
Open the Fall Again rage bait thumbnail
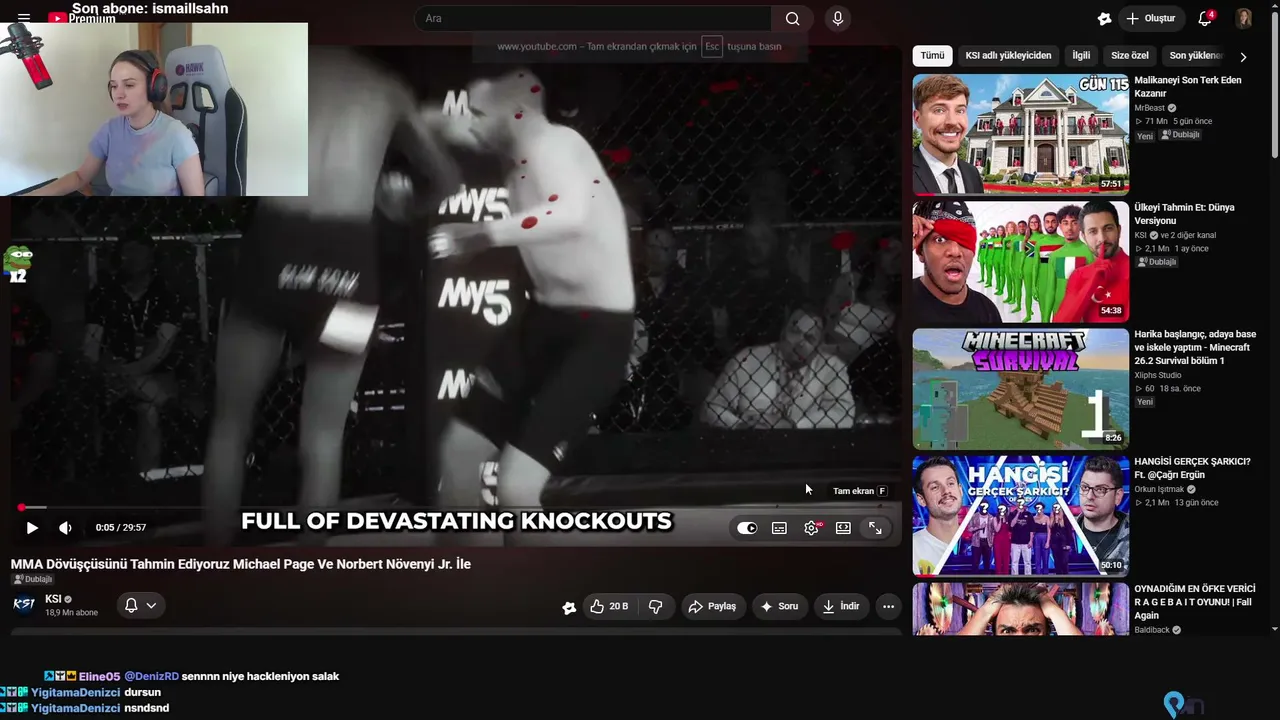point(1020,609)
